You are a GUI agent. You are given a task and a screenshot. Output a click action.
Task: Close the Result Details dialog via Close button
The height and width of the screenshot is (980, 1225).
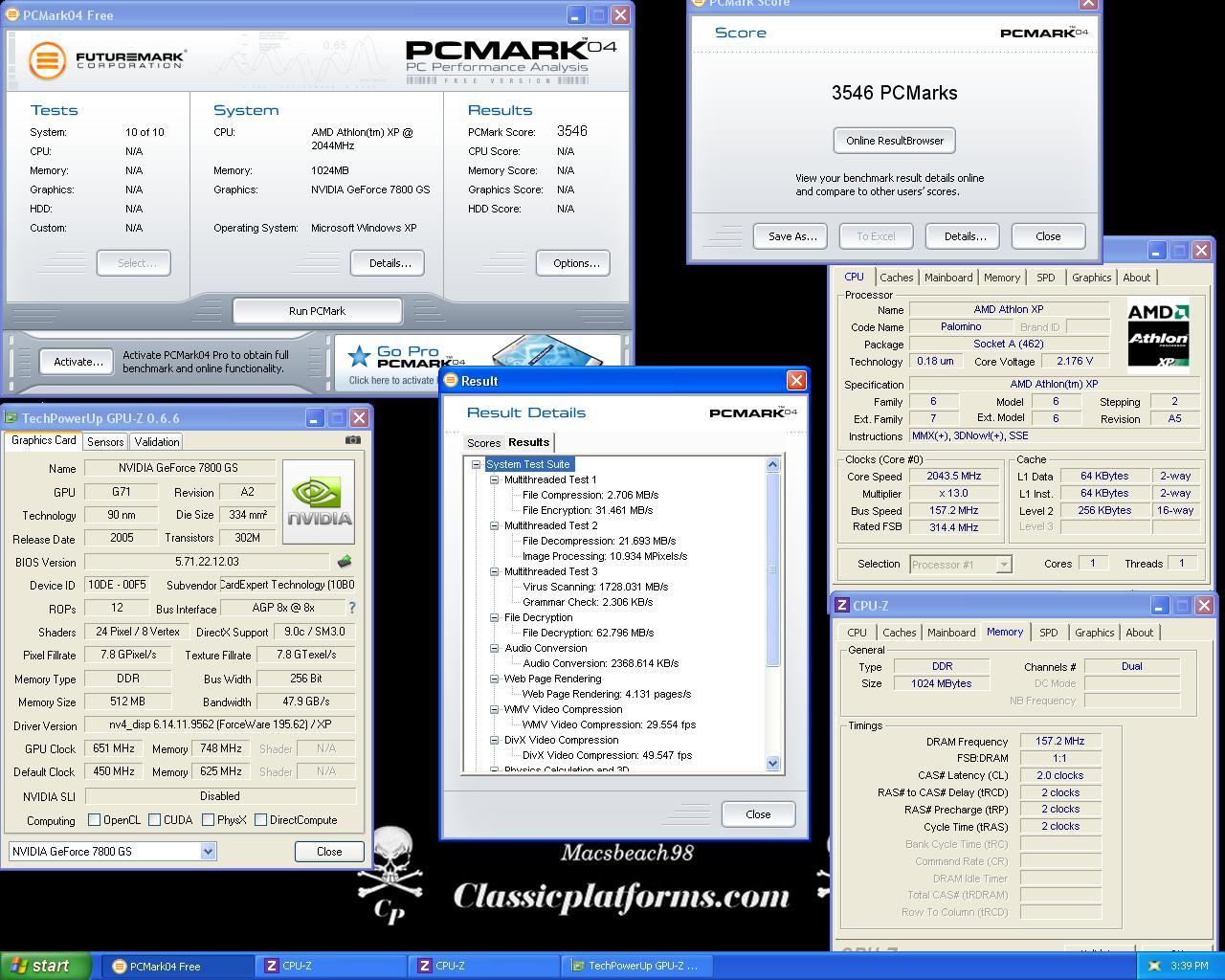[x=758, y=814]
